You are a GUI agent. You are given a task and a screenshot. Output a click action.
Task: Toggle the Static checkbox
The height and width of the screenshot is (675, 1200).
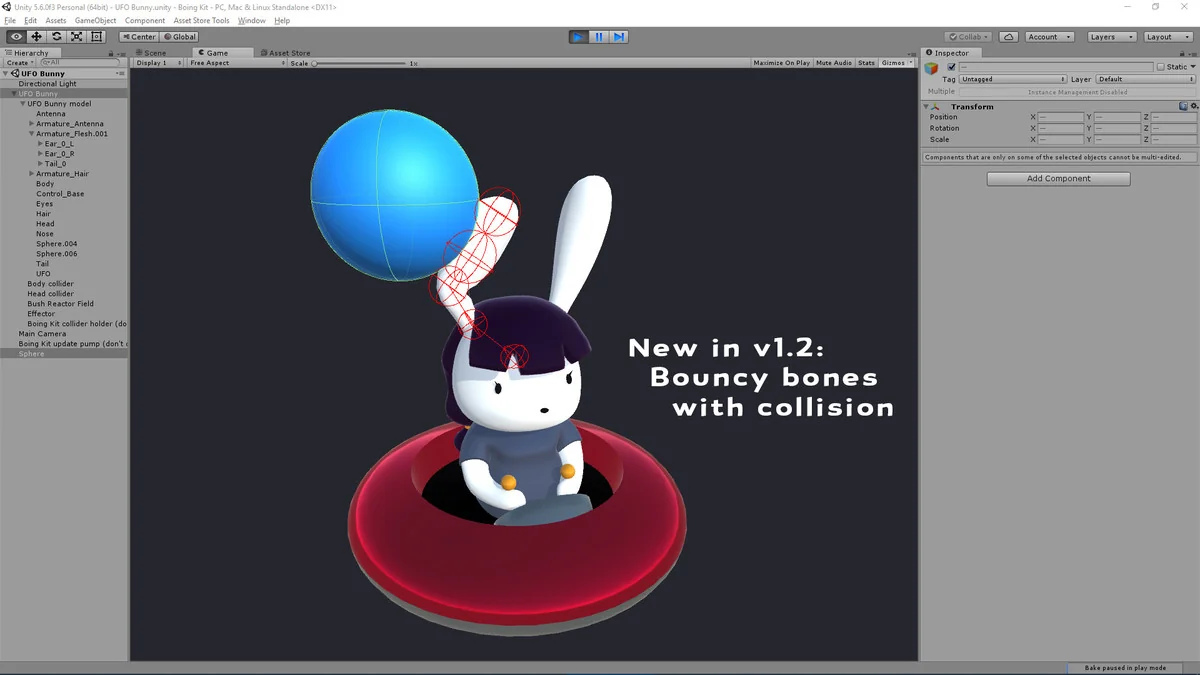click(x=1161, y=67)
